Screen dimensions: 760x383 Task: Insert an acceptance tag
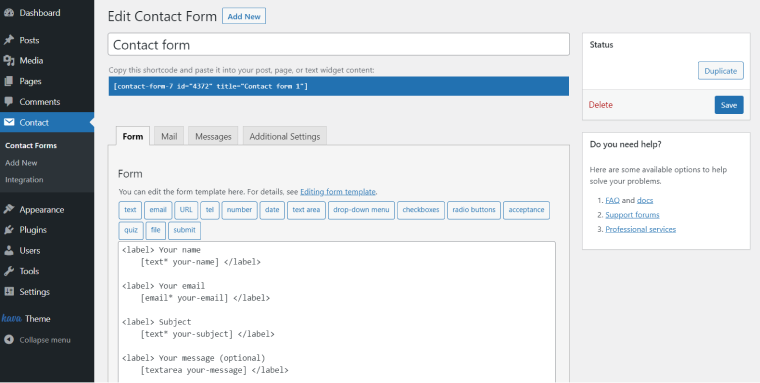(526, 210)
